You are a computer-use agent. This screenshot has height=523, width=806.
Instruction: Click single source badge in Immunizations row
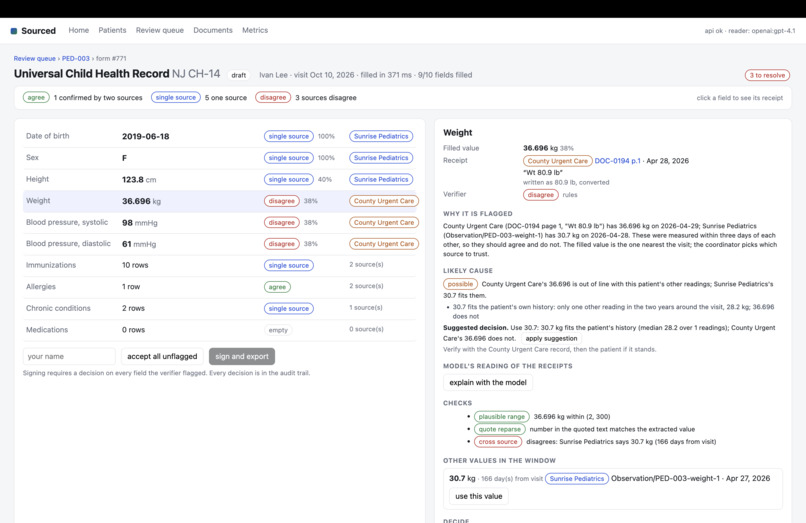click(288, 265)
